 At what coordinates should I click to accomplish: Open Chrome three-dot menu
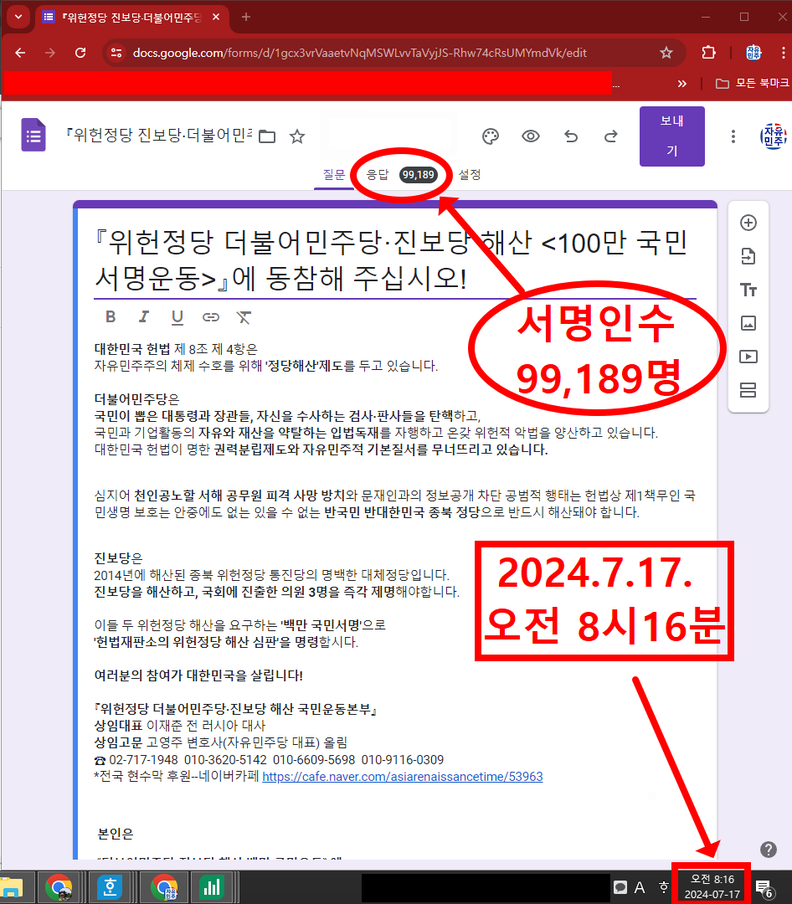click(x=783, y=52)
